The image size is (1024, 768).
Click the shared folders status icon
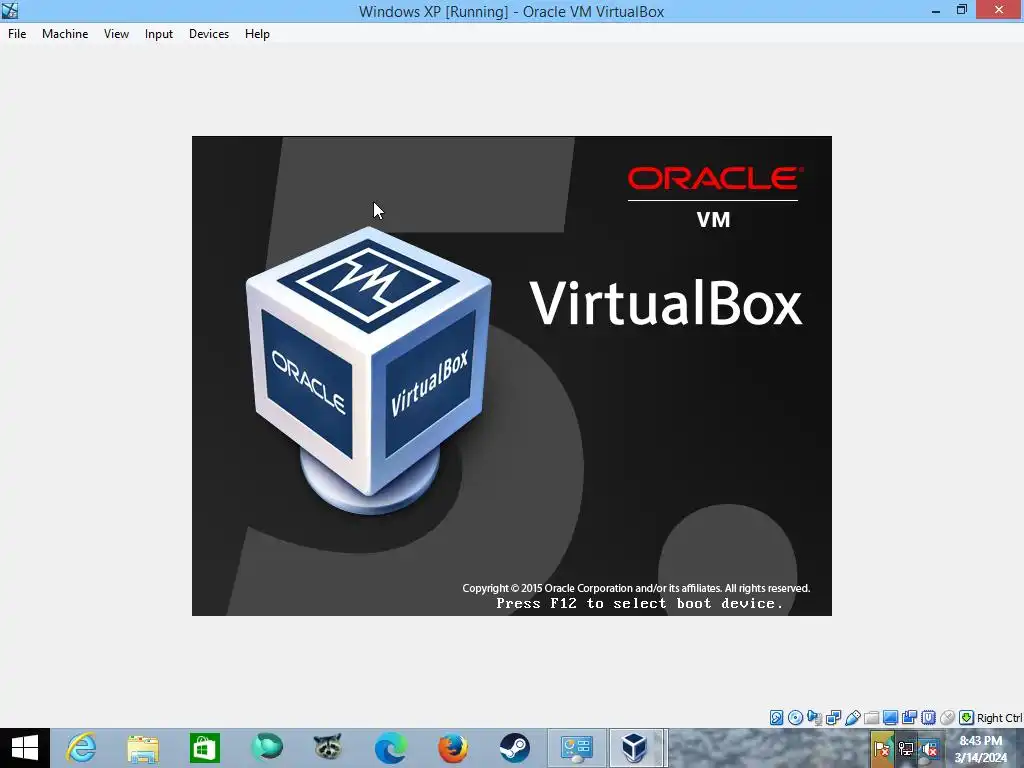point(871,718)
